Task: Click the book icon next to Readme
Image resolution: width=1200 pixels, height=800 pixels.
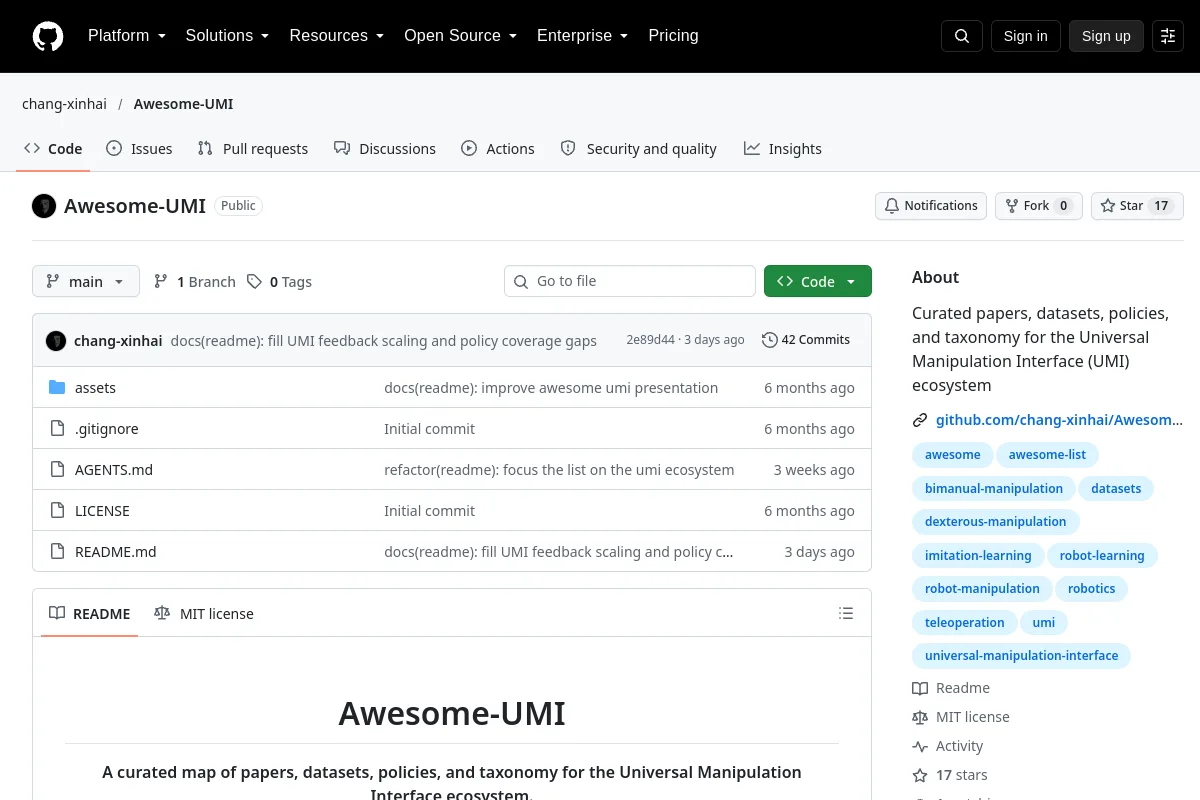Action: (x=920, y=688)
